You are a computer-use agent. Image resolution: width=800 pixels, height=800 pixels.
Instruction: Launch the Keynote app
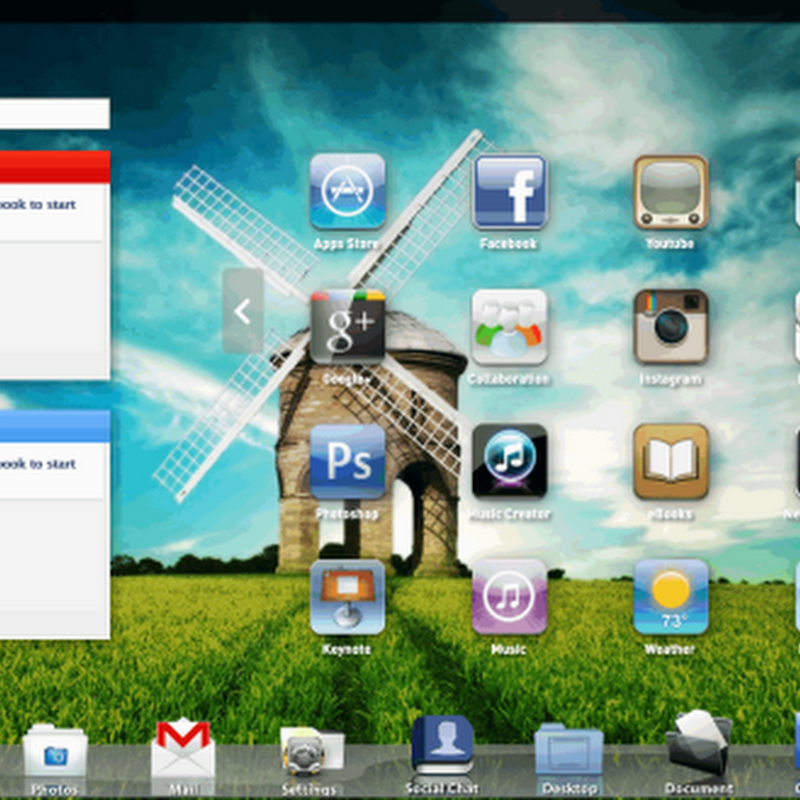pyautogui.click(x=347, y=597)
